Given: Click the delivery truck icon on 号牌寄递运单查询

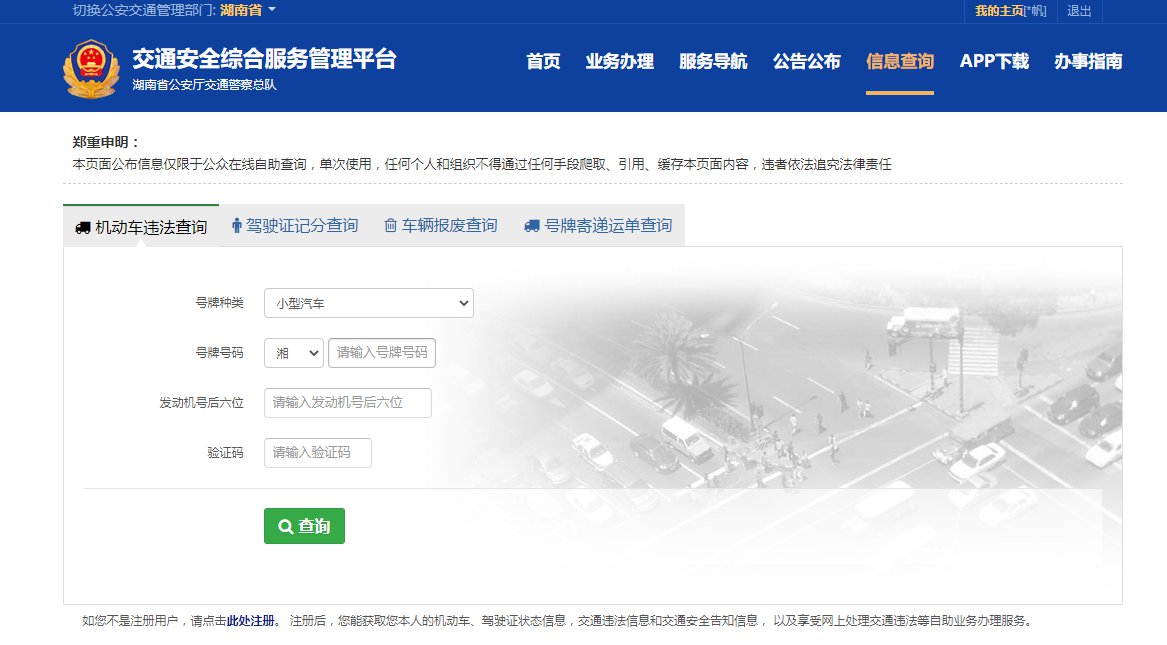Looking at the screenshot, I should [x=532, y=226].
